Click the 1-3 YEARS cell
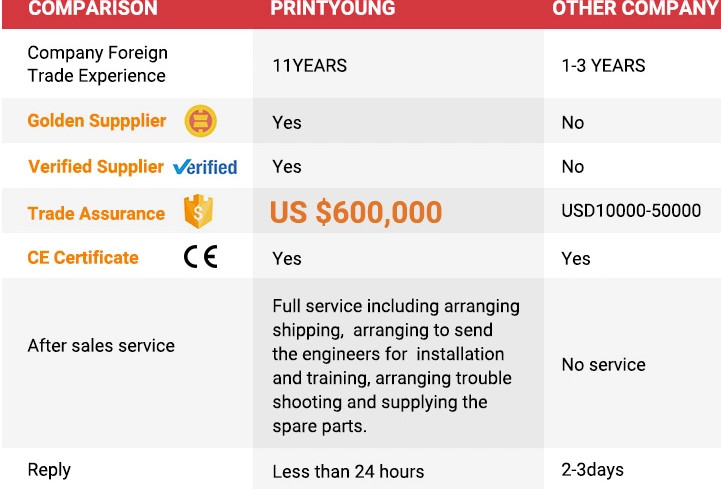This screenshot has height=489, width=721. (603, 66)
